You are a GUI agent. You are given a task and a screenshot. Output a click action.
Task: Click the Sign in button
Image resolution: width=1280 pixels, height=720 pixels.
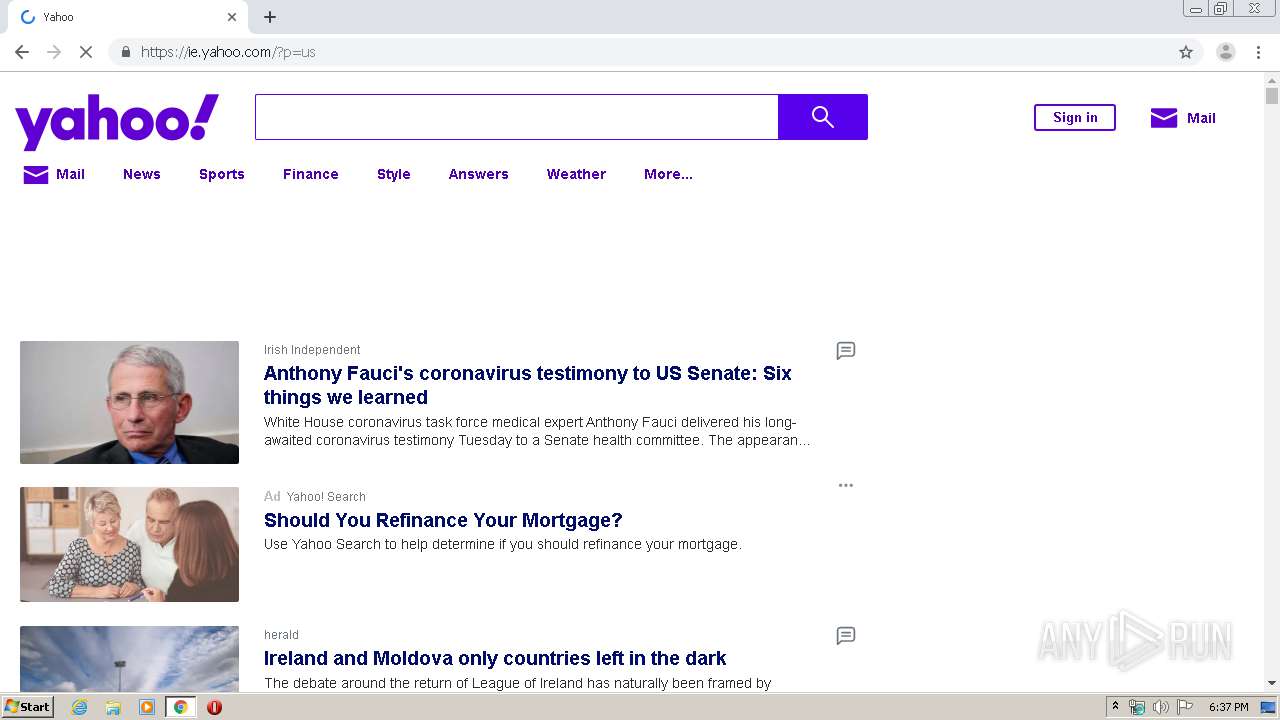point(1075,117)
